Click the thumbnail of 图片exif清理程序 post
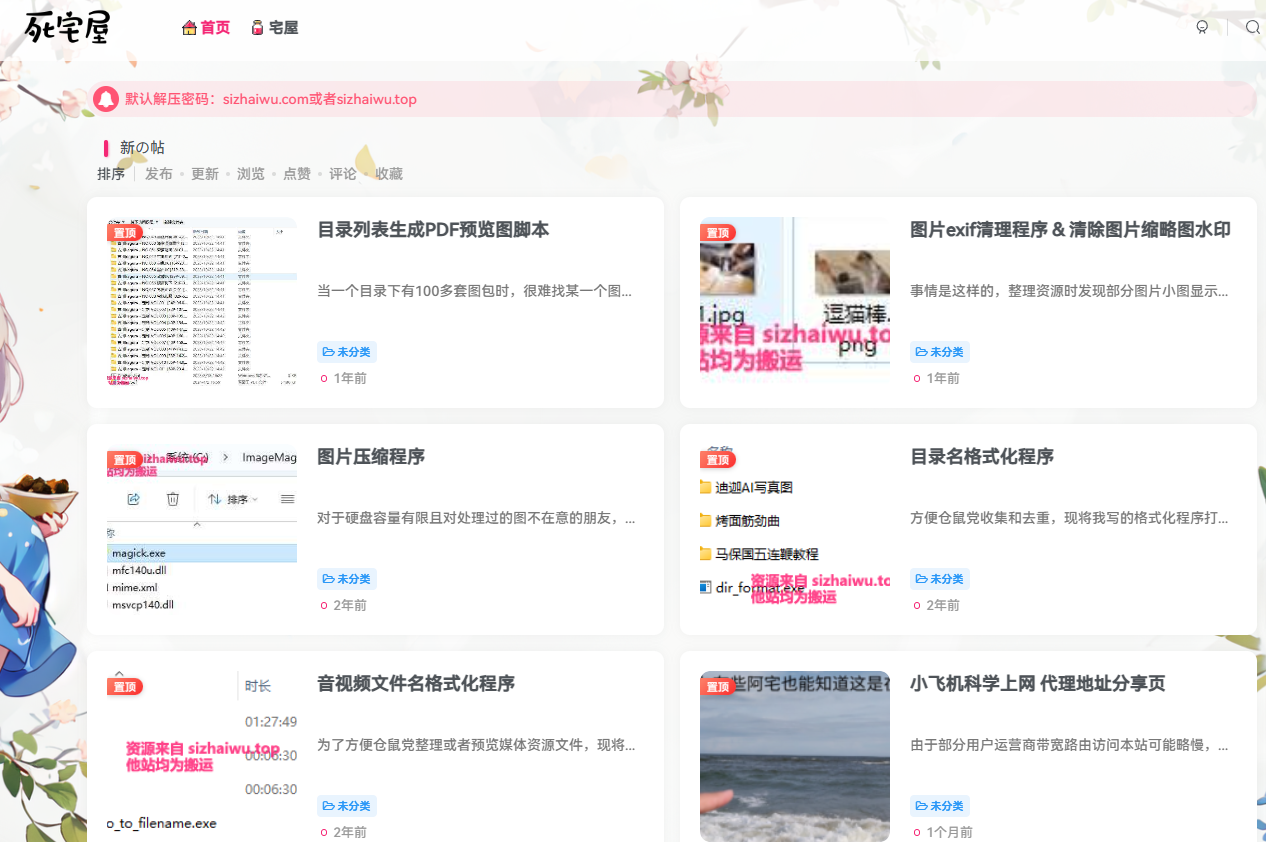The width and height of the screenshot is (1266, 842). [x=795, y=302]
